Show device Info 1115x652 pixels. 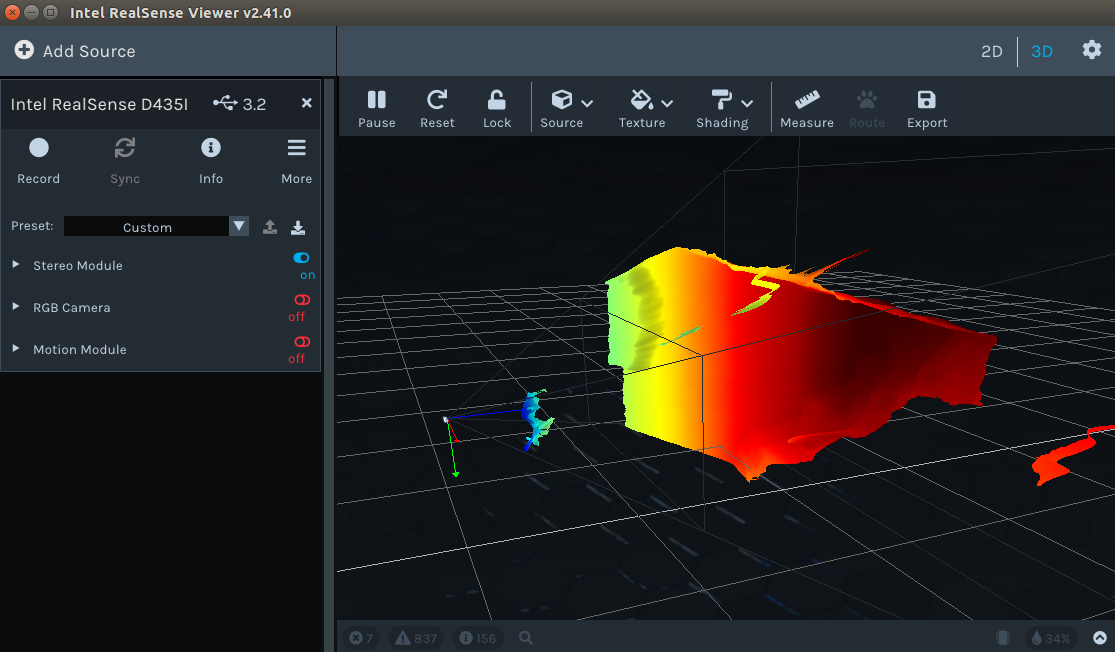[210, 161]
